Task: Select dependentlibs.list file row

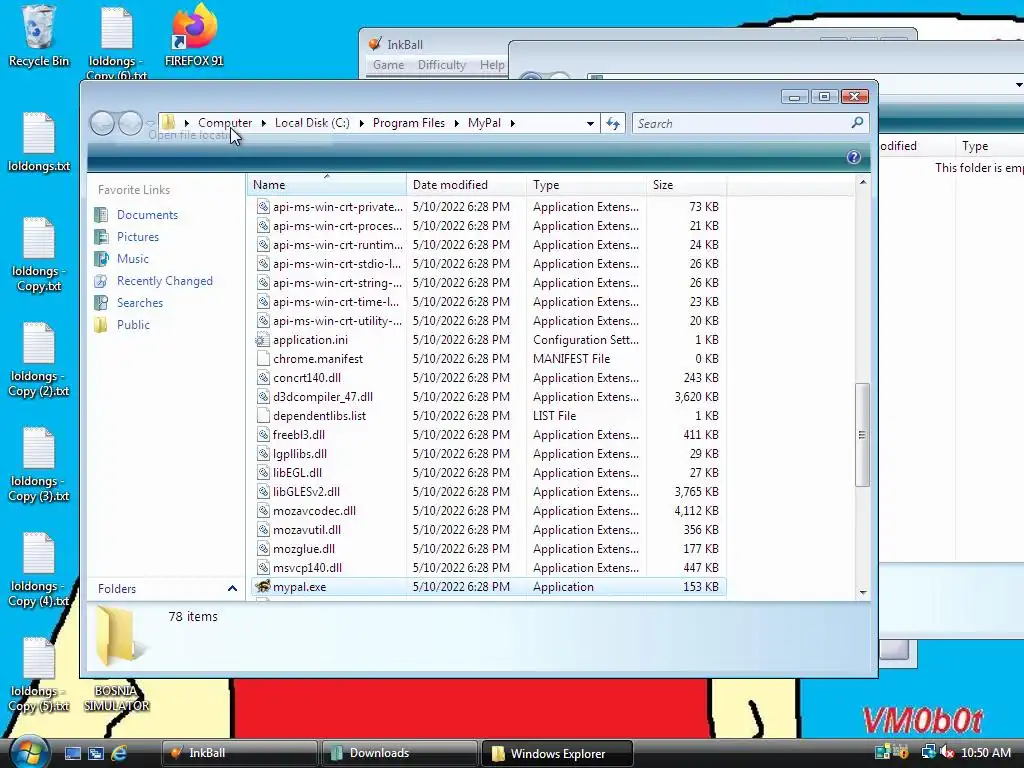Action: (488, 415)
